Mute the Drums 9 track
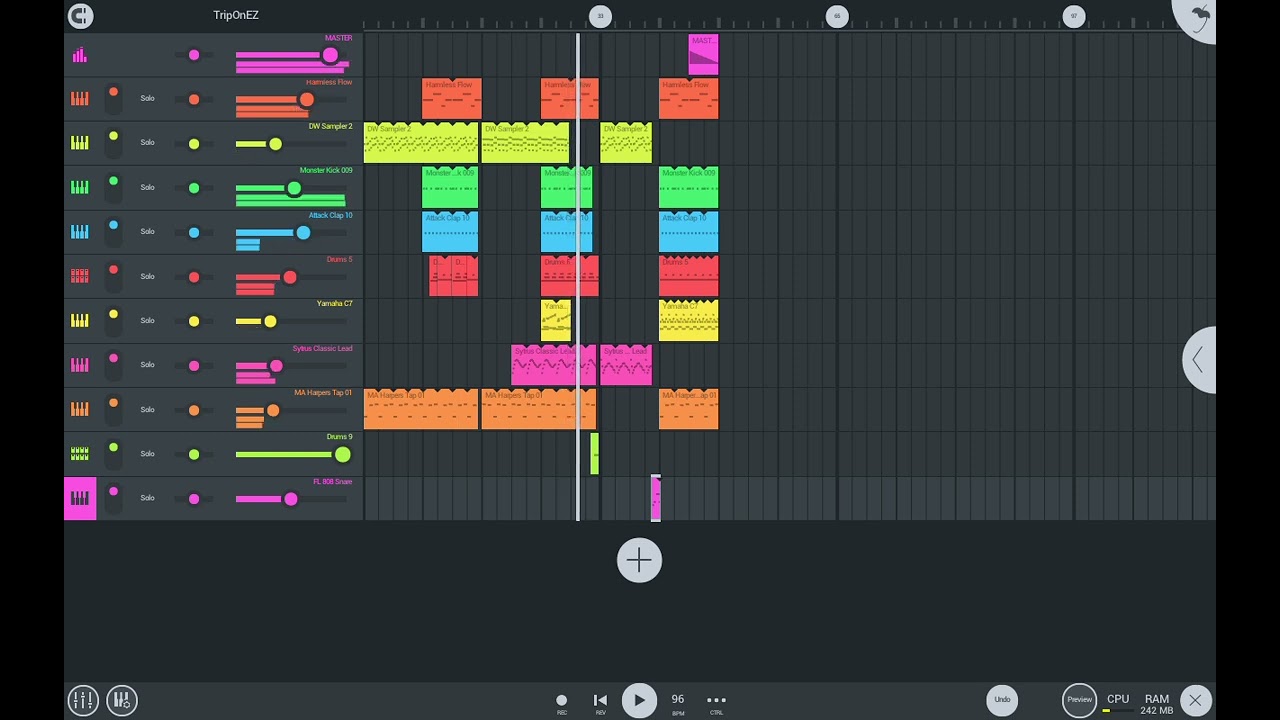Viewport: 1280px width, 720px height. [113, 453]
